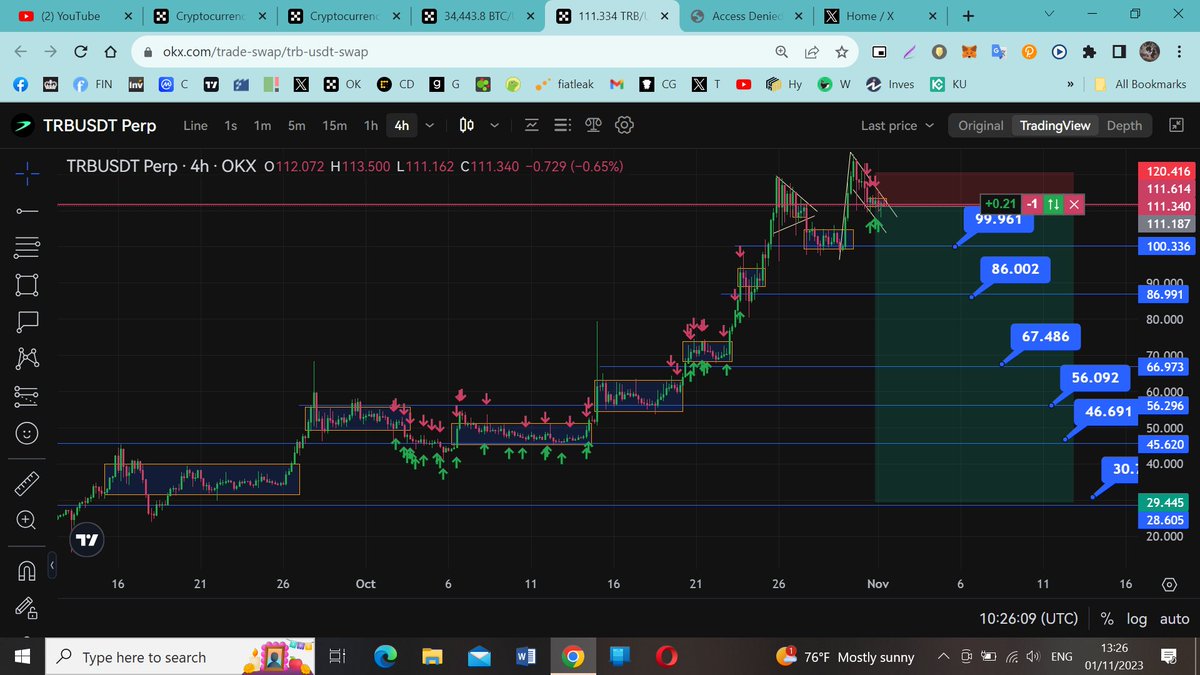
Task: Select the 4h timeframe
Action: pyautogui.click(x=402, y=125)
